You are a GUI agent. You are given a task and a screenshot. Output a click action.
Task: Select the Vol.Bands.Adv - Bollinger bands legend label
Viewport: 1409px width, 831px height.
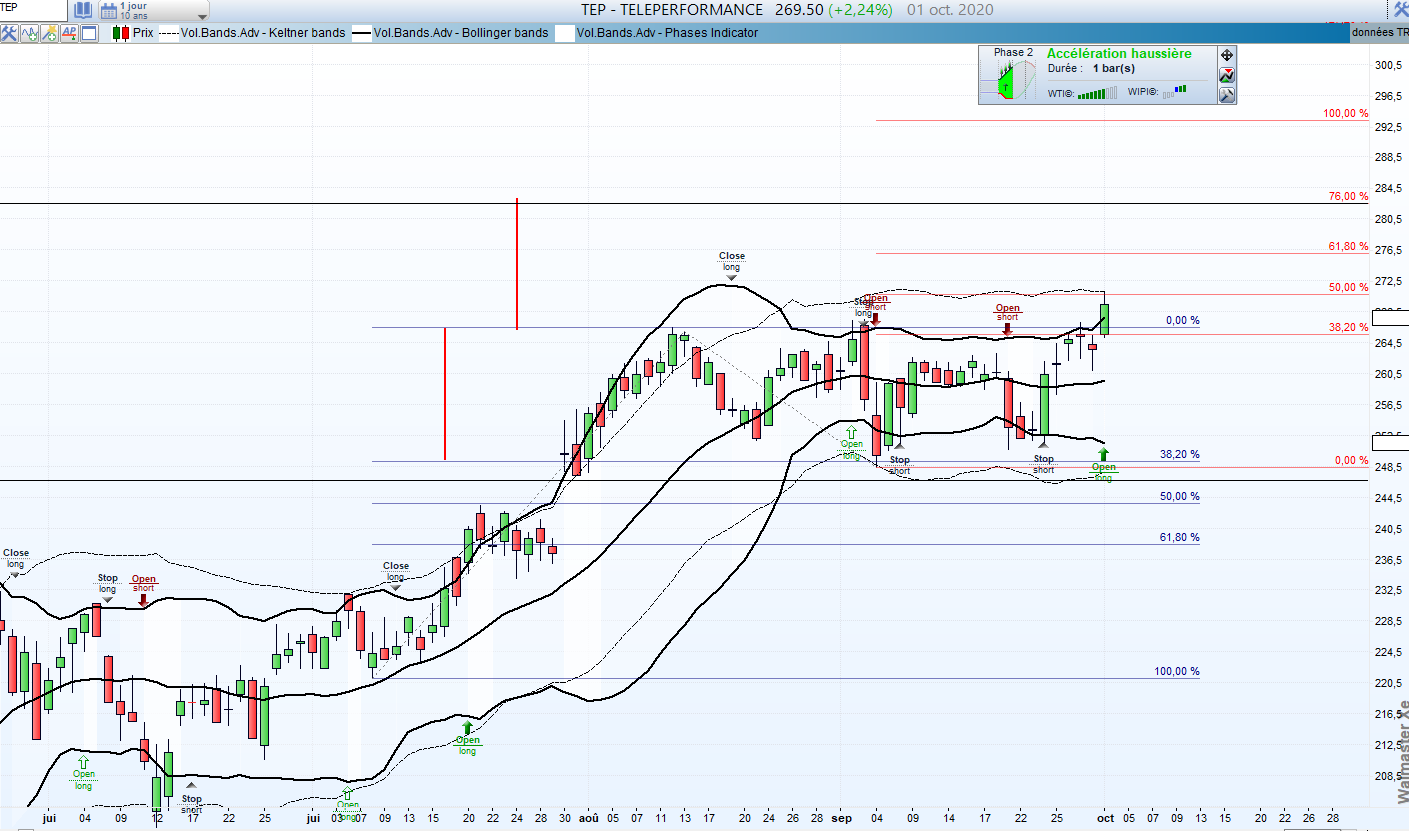pos(460,33)
